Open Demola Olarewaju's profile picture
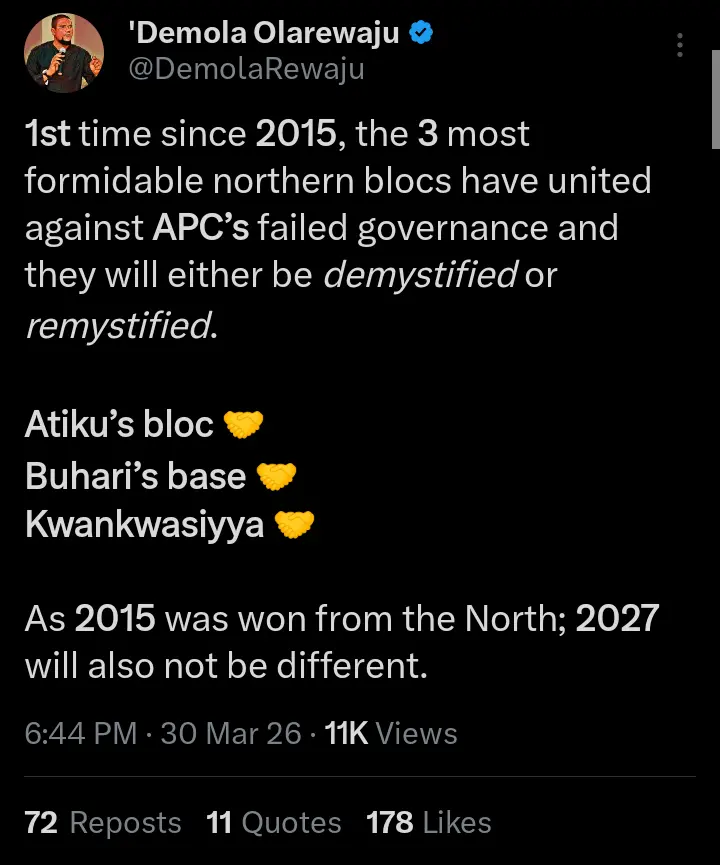This screenshot has width=720, height=865. (64, 54)
